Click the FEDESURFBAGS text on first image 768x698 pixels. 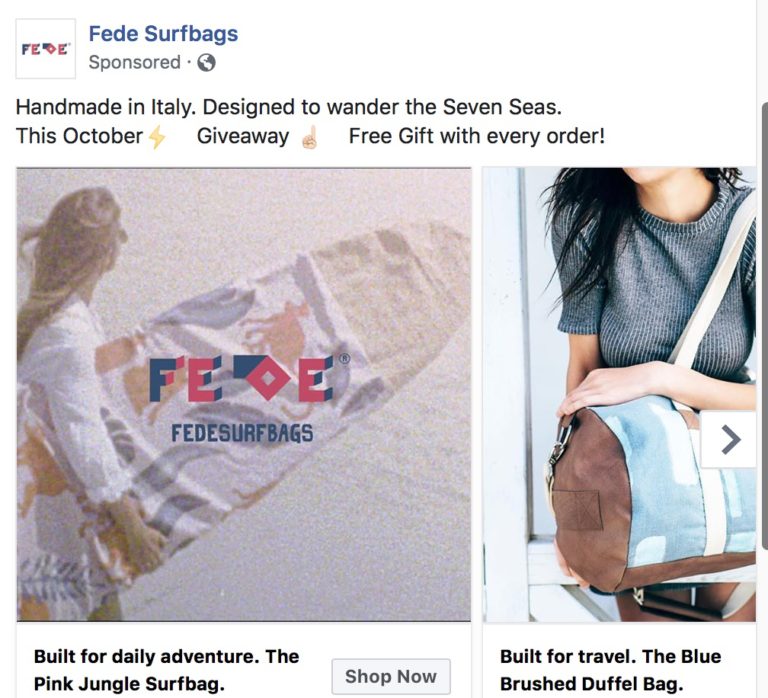pyautogui.click(x=242, y=433)
